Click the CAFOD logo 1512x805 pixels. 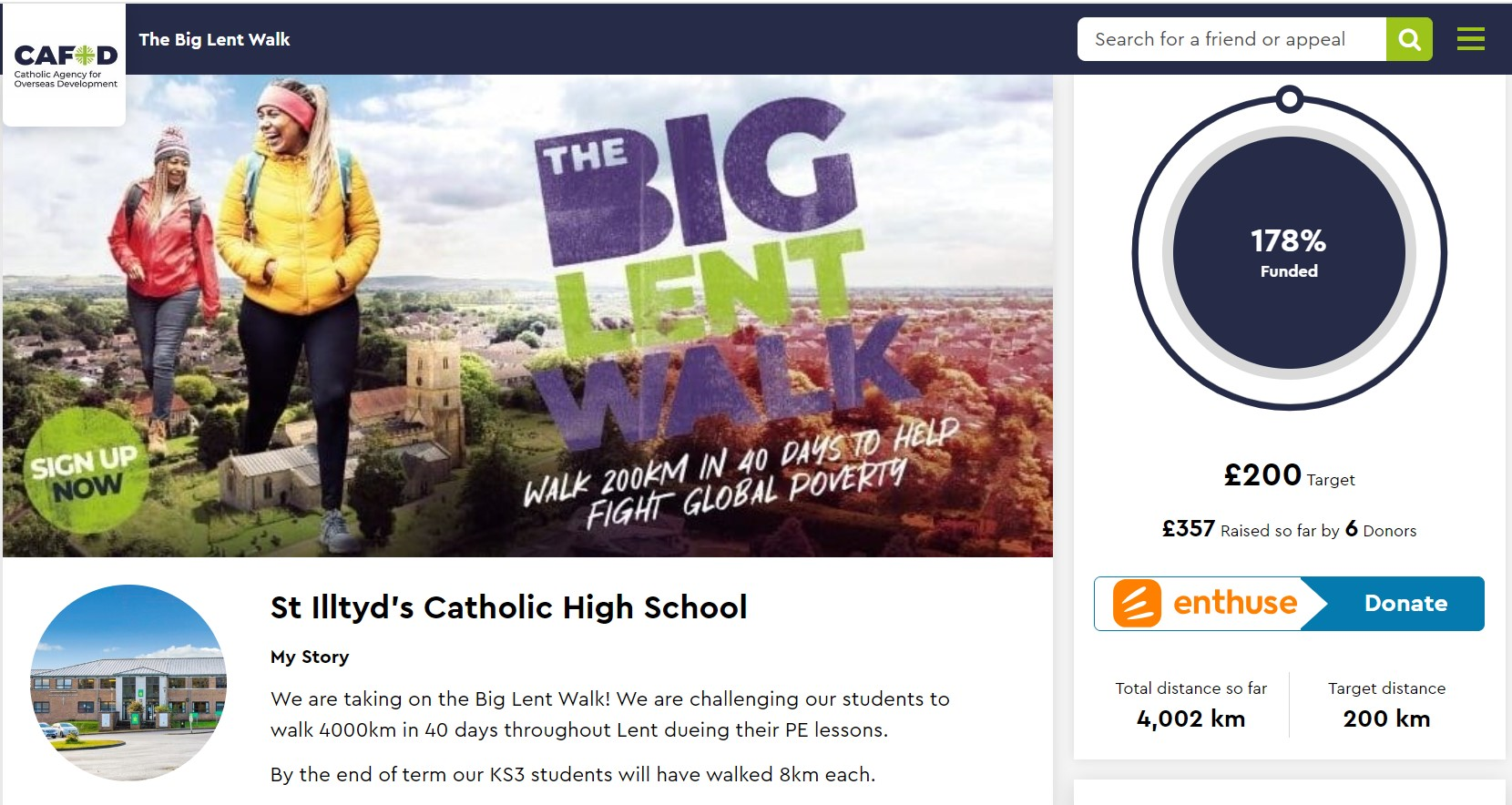click(x=66, y=65)
